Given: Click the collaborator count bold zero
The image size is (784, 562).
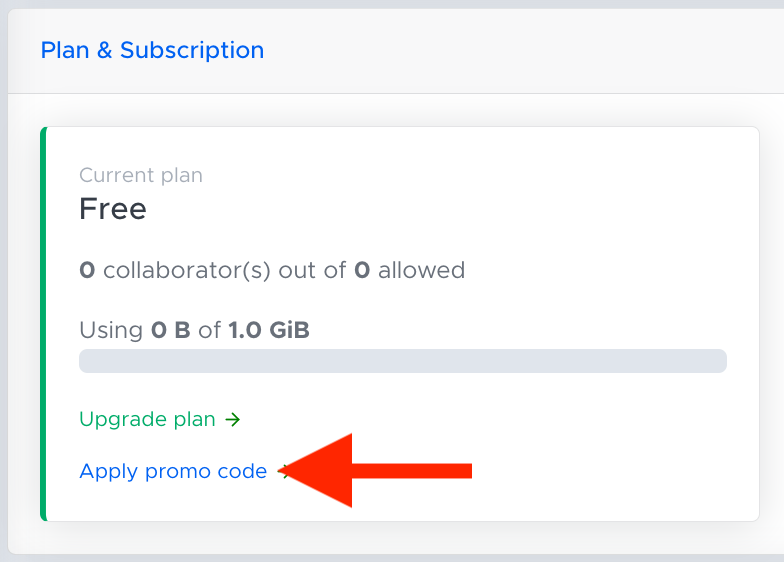Looking at the screenshot, I should click(87, 270).
